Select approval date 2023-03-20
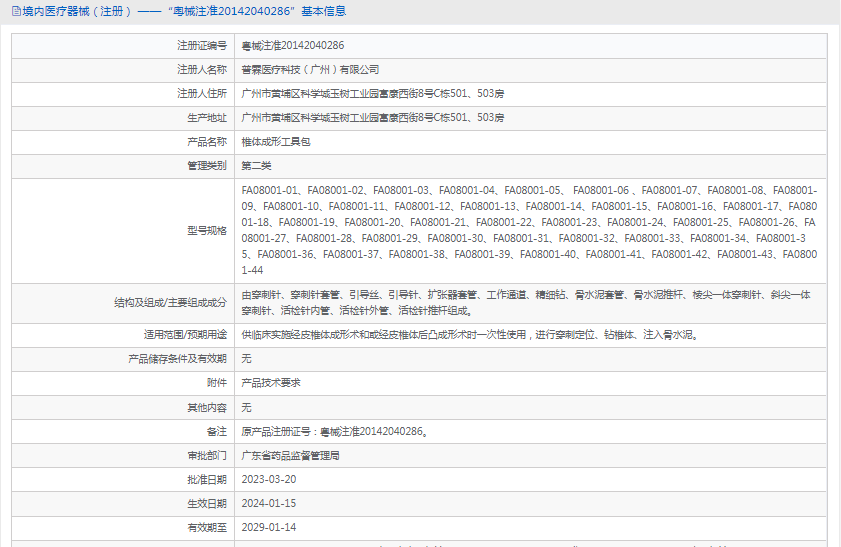 tap(269, 479)
